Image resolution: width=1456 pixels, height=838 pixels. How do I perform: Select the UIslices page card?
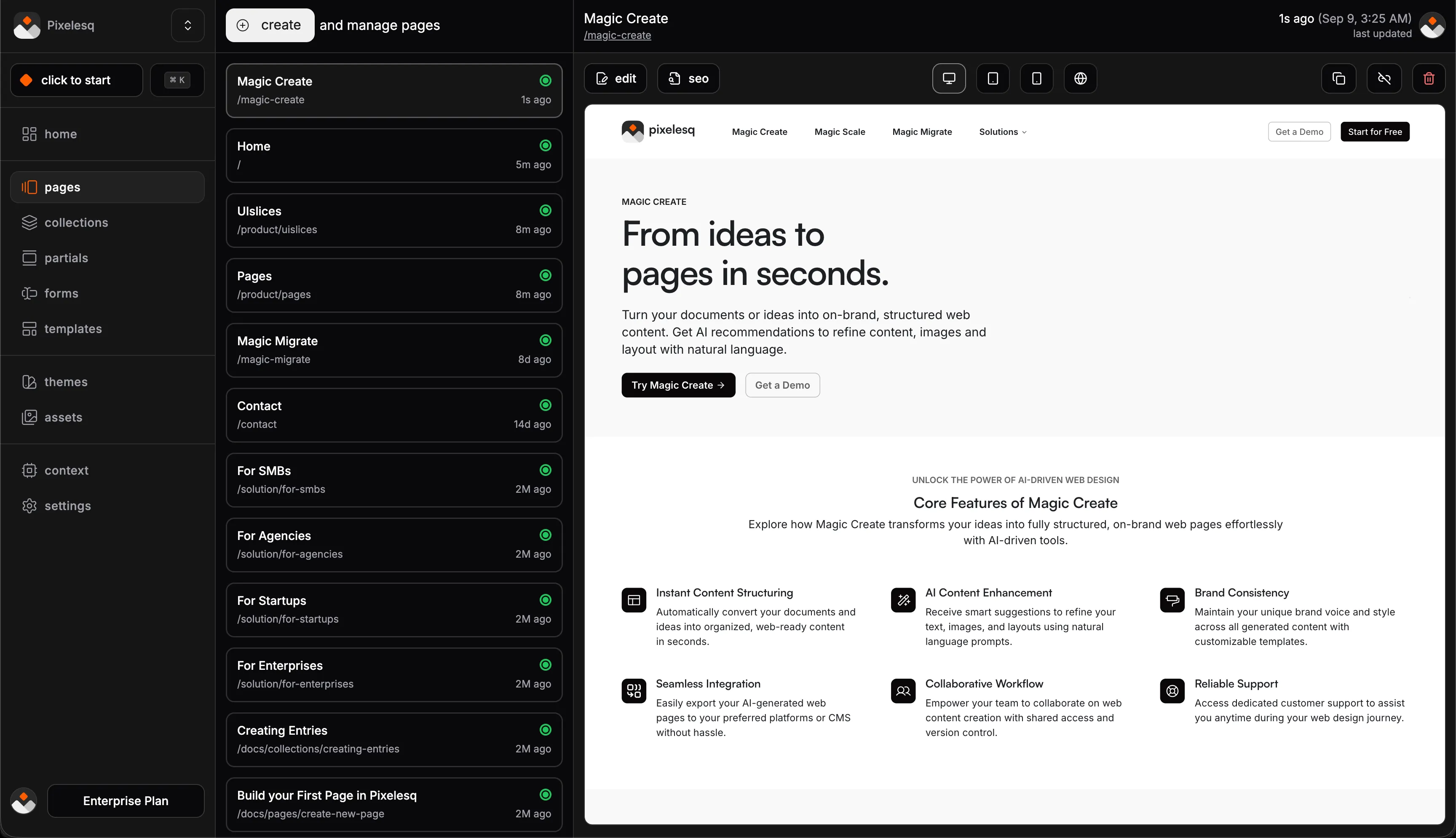pos(394,220)
